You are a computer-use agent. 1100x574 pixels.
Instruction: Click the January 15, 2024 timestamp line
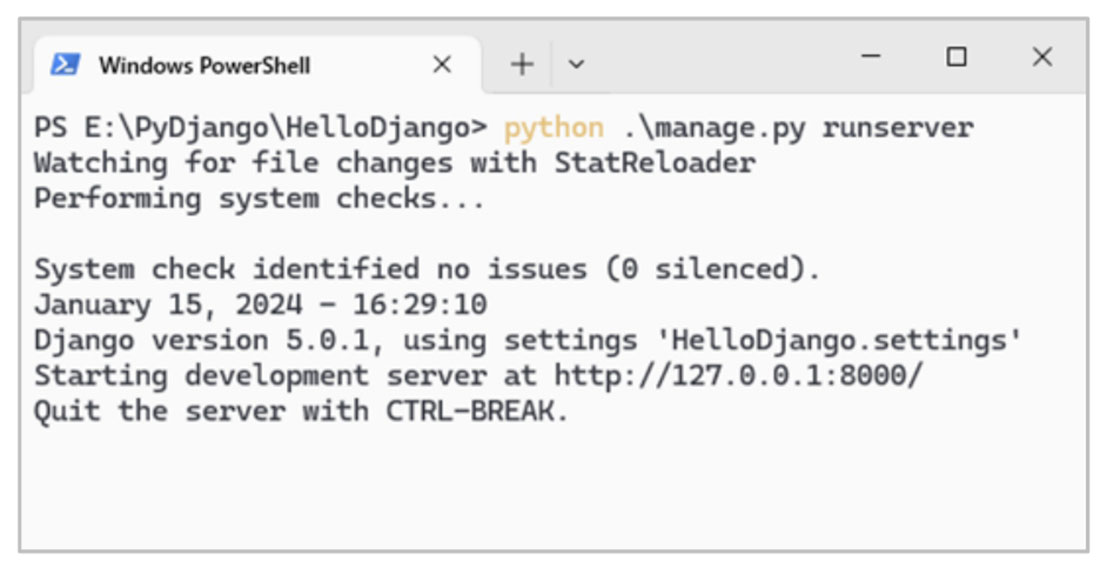(260, 304)
